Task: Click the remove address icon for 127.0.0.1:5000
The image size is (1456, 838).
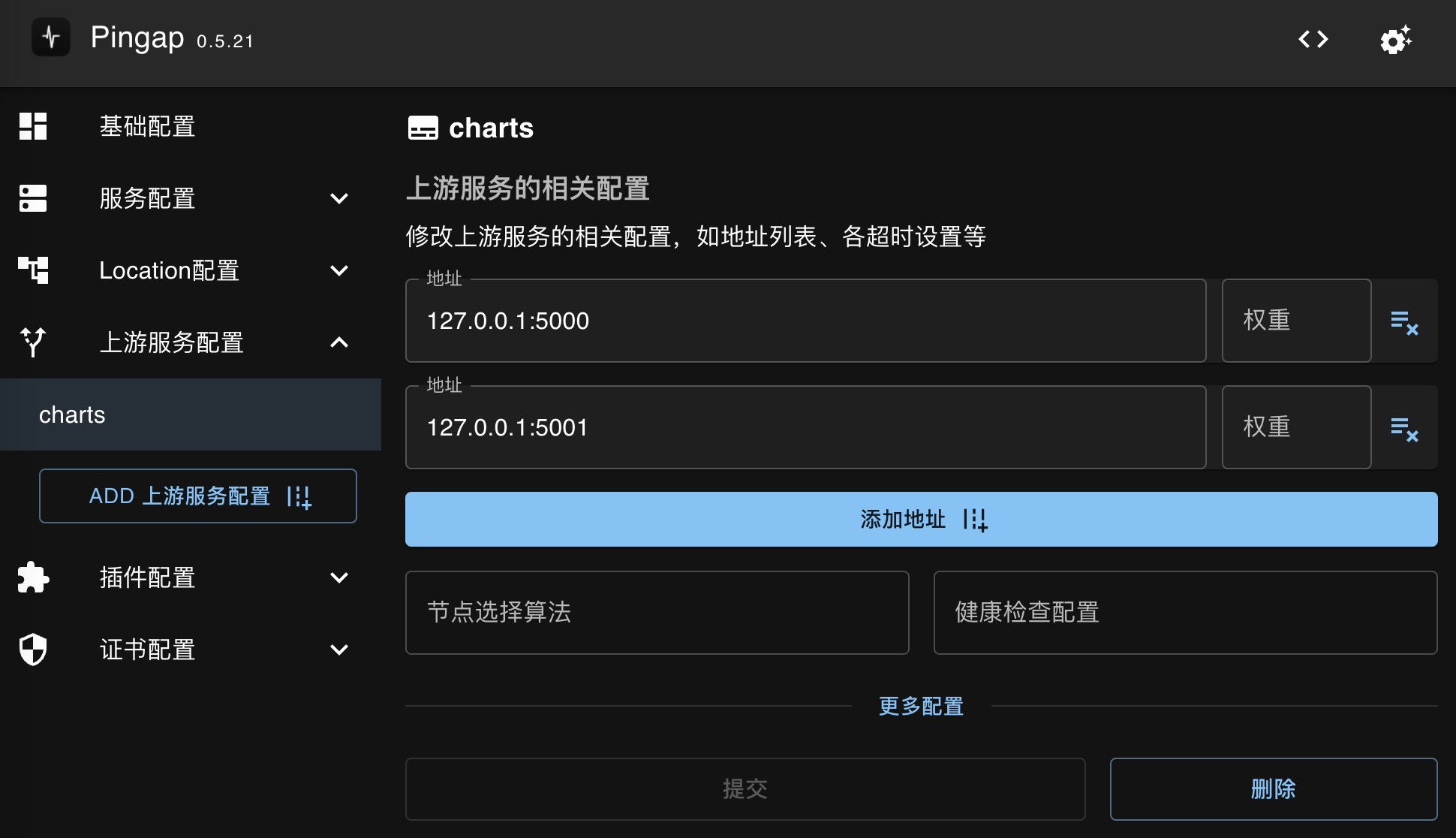Action: point(1405,320)
